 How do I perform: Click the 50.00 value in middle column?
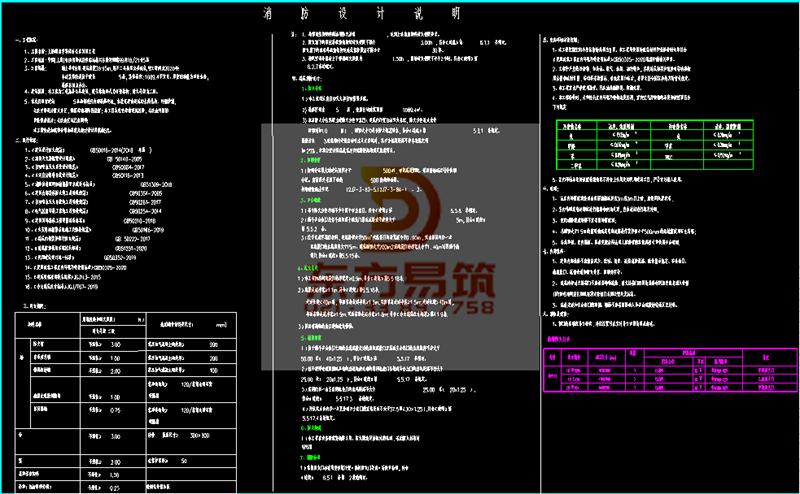(x=307, y=359)
